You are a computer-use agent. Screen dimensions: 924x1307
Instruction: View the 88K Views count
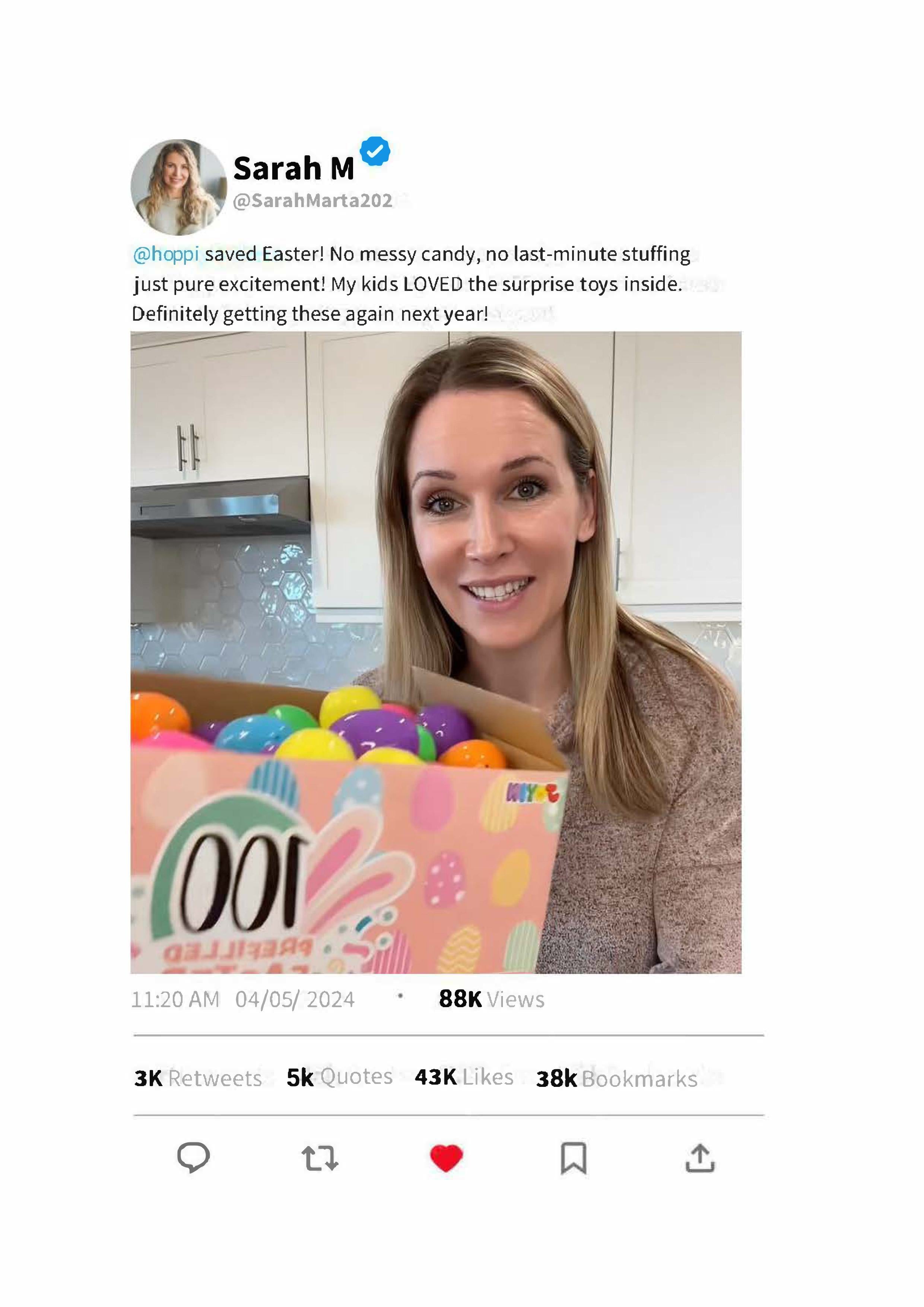(491, 999)
